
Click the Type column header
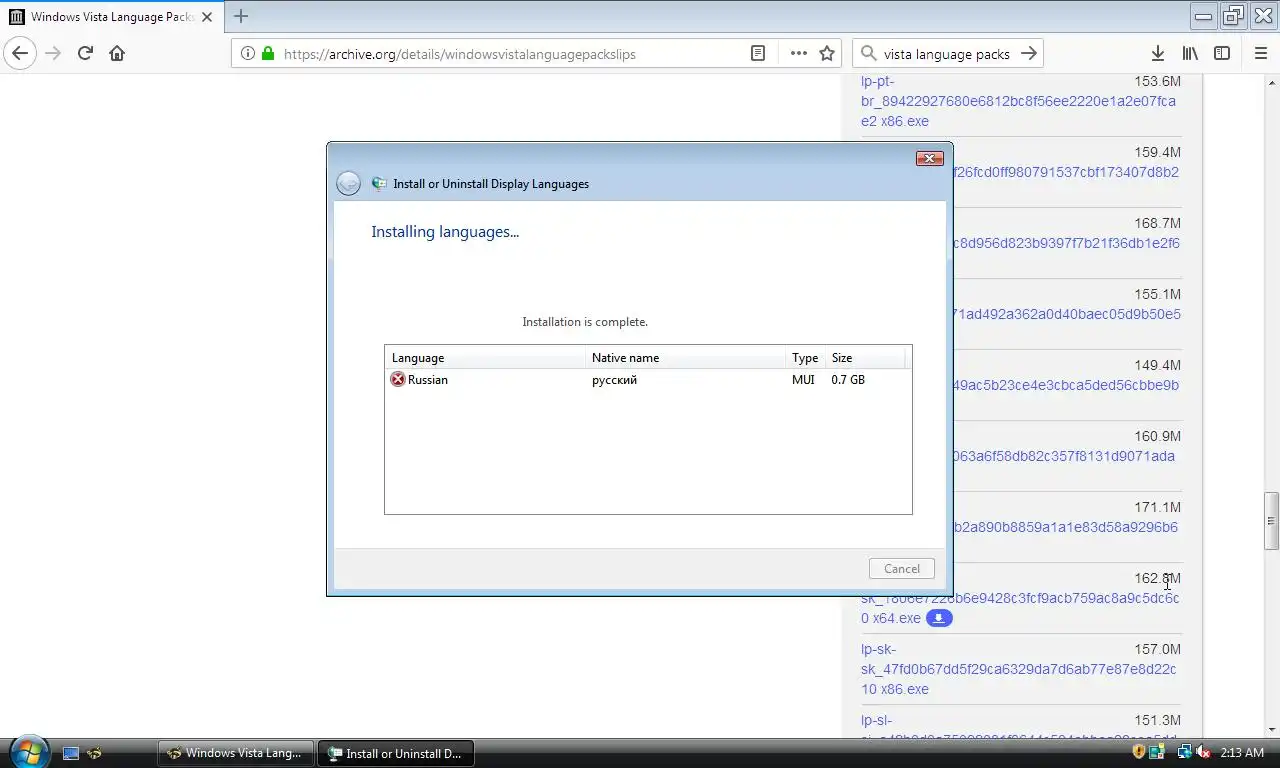pyautogui.click(x=805, y=357)
